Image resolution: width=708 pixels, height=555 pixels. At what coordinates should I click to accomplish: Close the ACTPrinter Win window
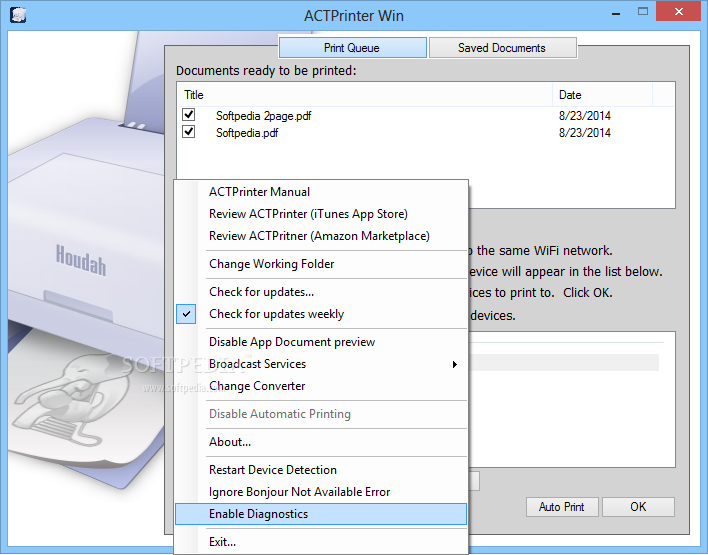(679, 12)
